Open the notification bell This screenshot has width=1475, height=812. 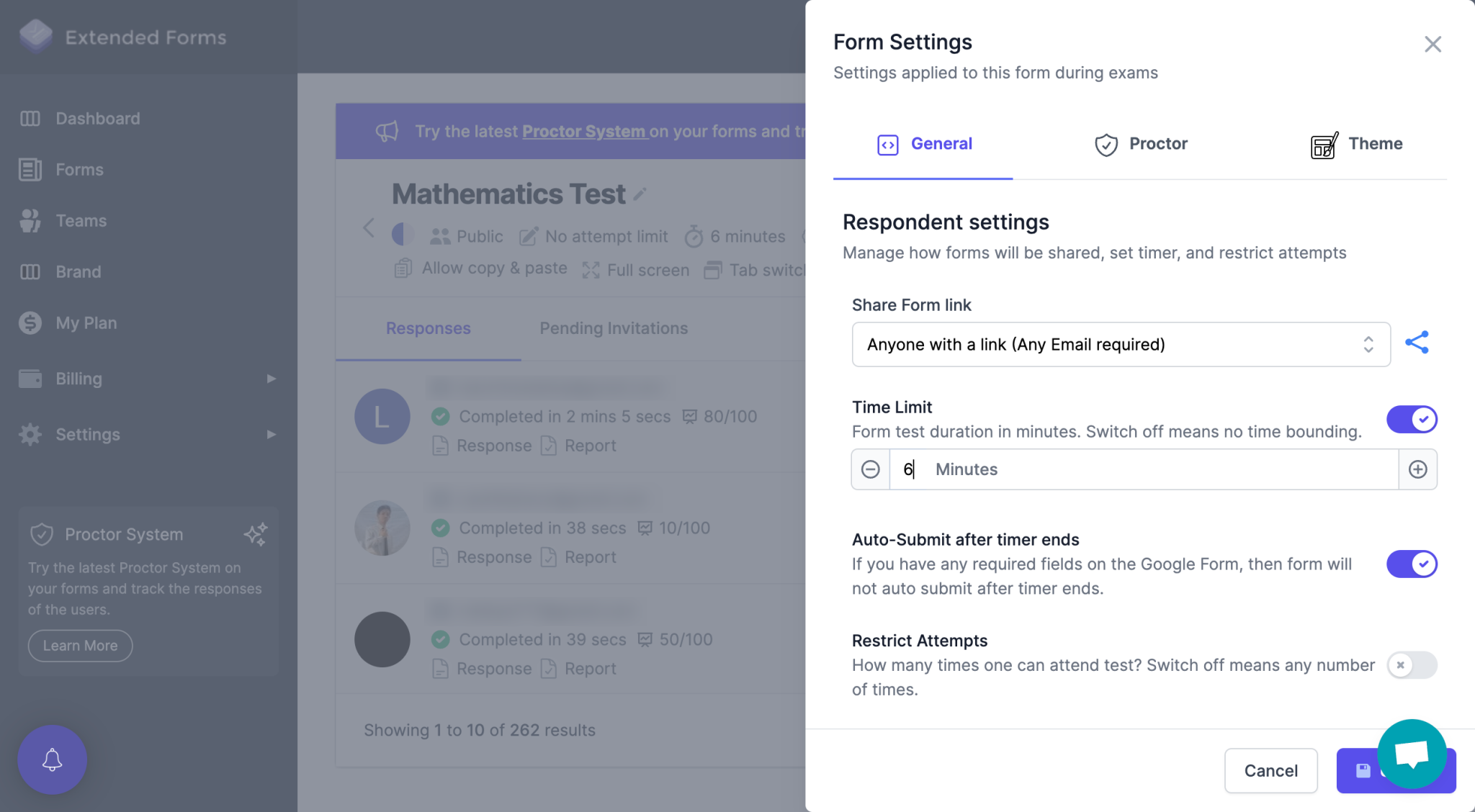click(51, 759)
